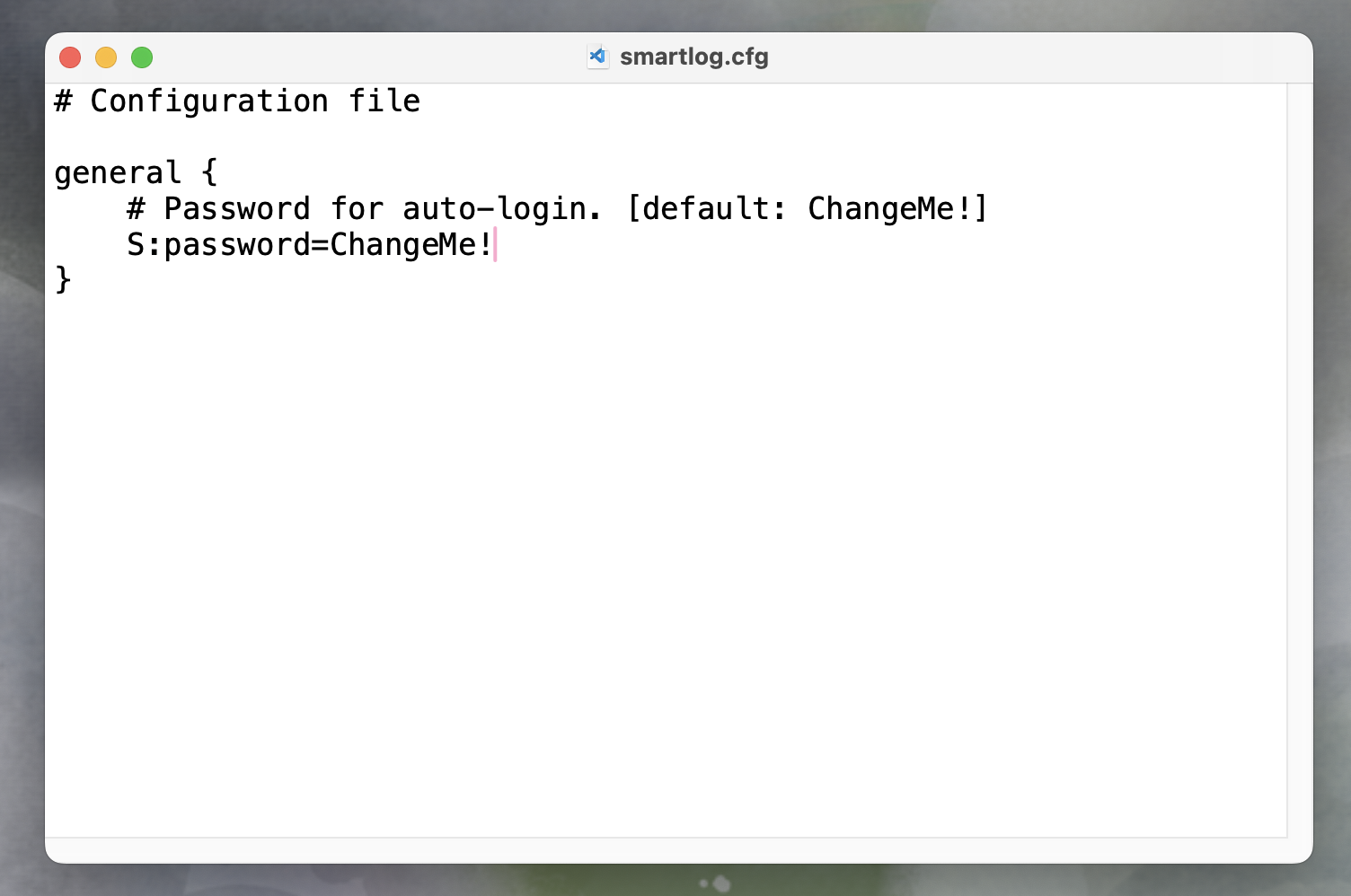Place cursor after S:password=ChangeMe!
The height and width of the screenshot is (896, 1351).
(495, 244)
